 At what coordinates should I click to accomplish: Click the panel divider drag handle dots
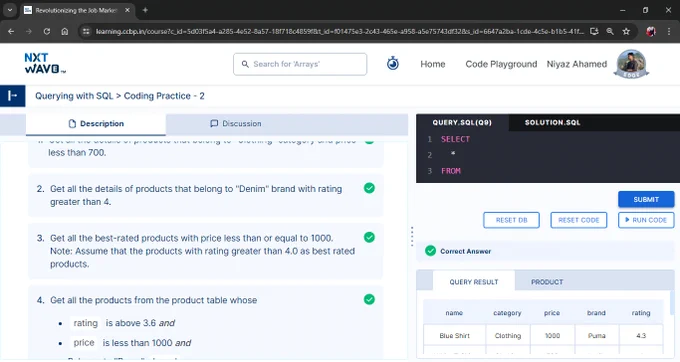pos(412,237)
